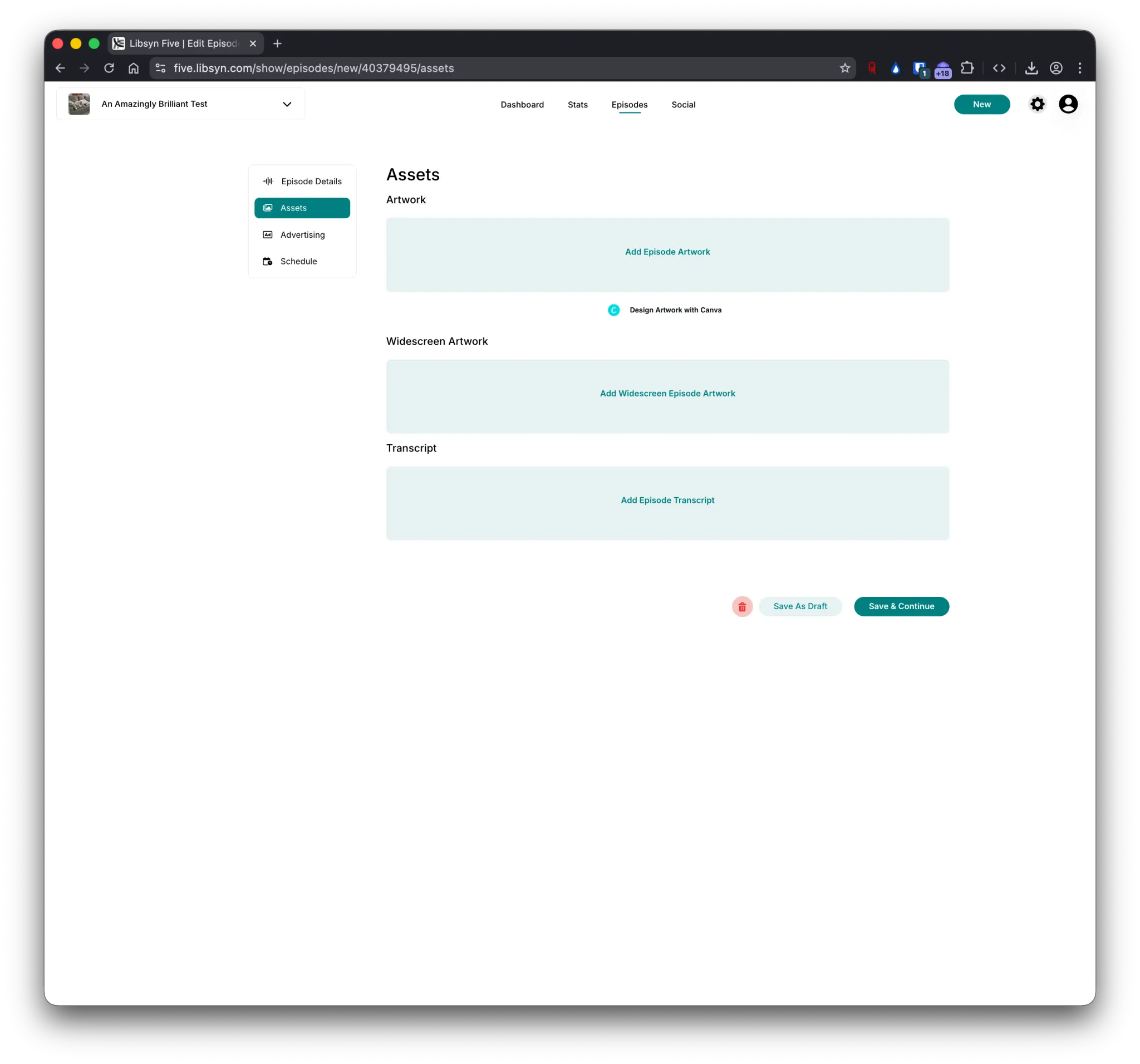
Task: Switch to the Dashboard tab
Action: click(522, 104)
